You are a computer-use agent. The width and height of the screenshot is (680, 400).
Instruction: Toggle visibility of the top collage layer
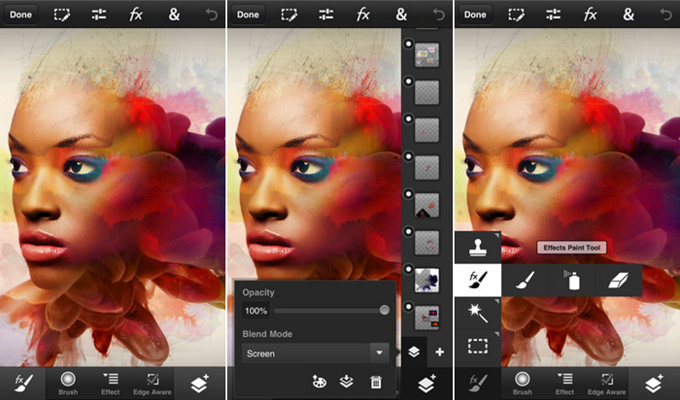[408, 44]
